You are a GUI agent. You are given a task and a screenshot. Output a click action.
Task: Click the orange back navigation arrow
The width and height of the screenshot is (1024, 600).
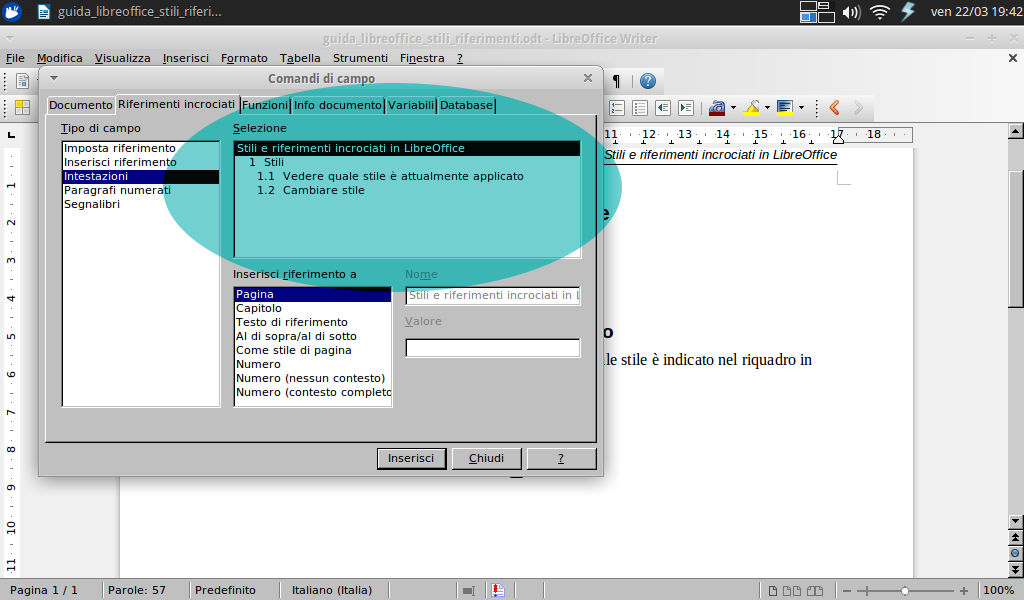tap(835, 108)
